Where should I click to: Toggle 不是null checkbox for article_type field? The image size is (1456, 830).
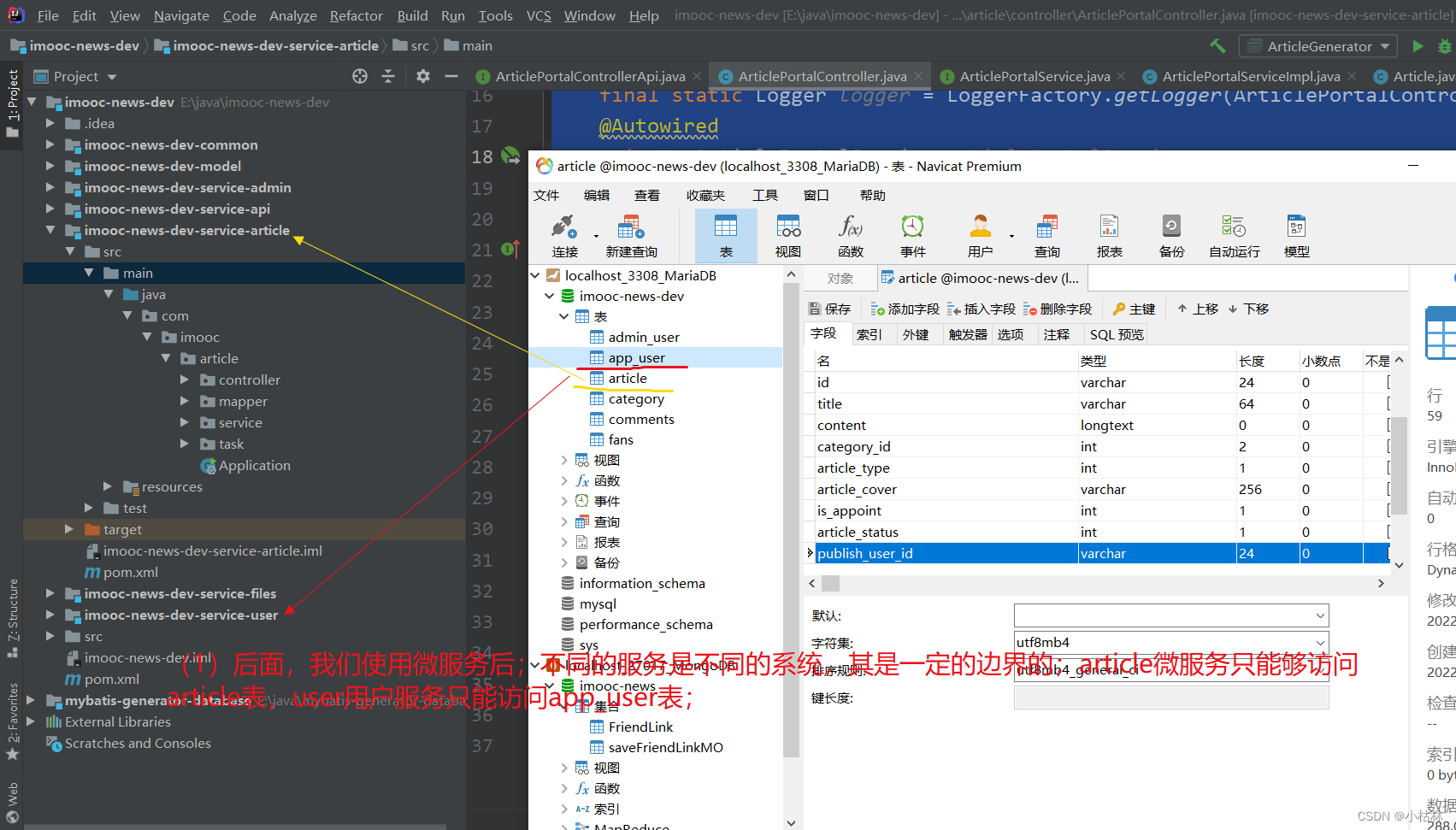pyautogui.click(x=1388, y=468)
